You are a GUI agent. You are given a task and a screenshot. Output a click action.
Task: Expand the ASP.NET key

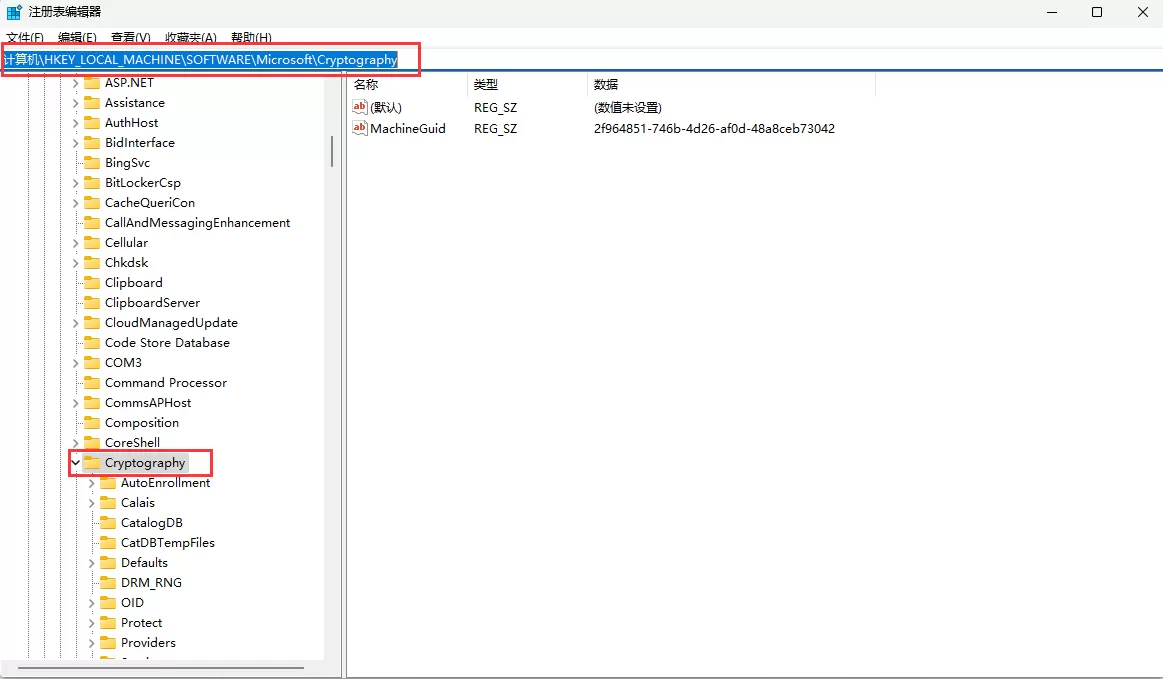coord(75,83)
